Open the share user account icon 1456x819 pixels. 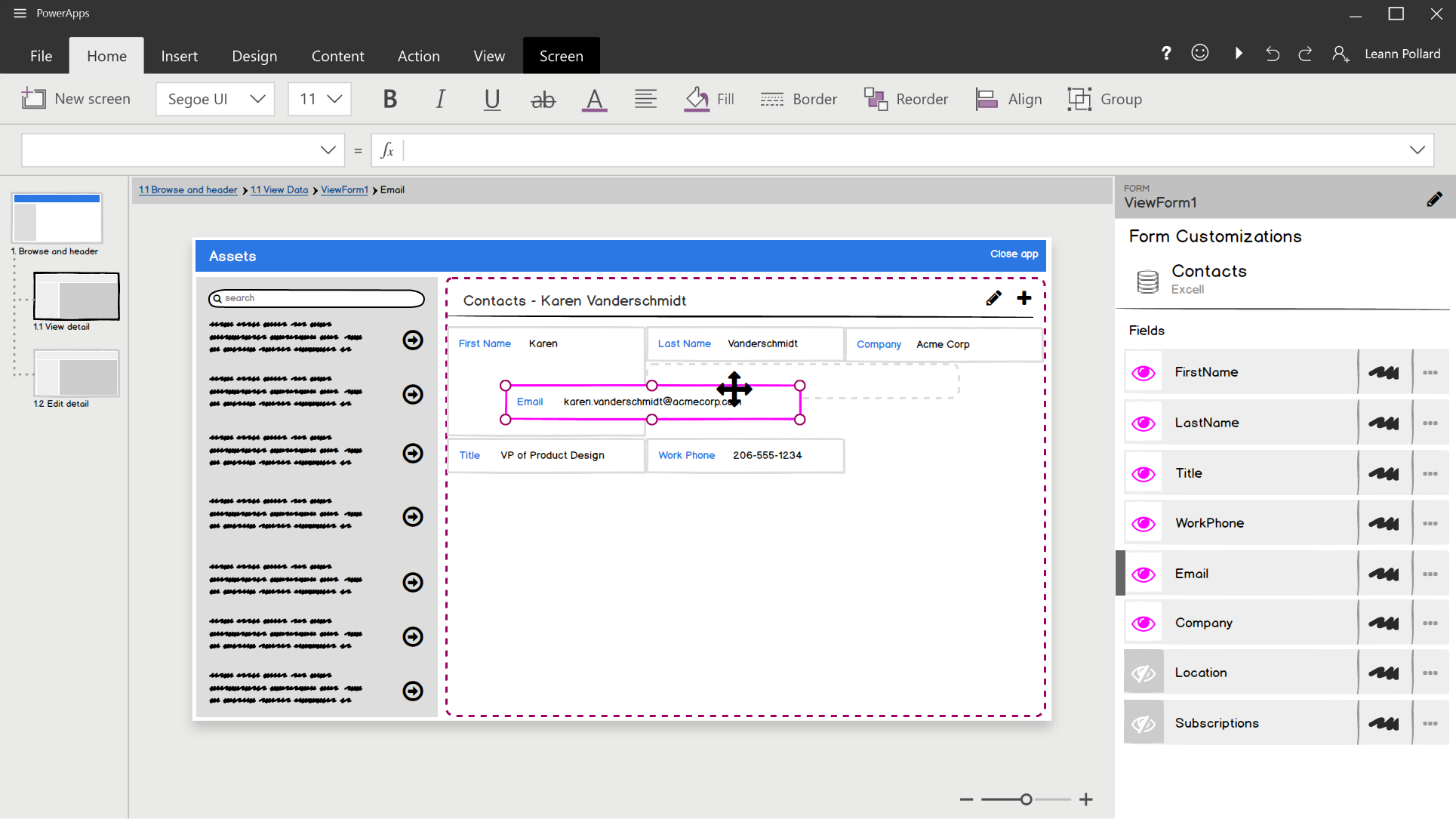click(x=1341, y=54)
